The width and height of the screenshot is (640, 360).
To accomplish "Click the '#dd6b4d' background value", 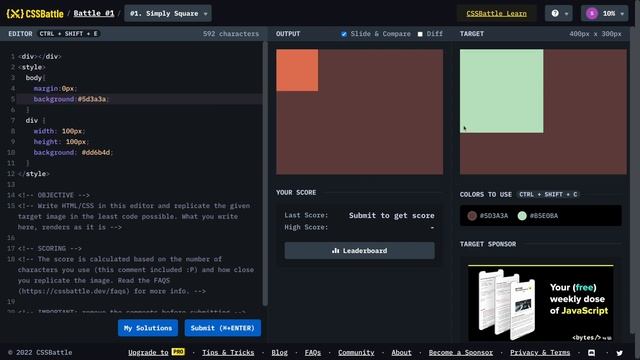I will coord(96,152).
